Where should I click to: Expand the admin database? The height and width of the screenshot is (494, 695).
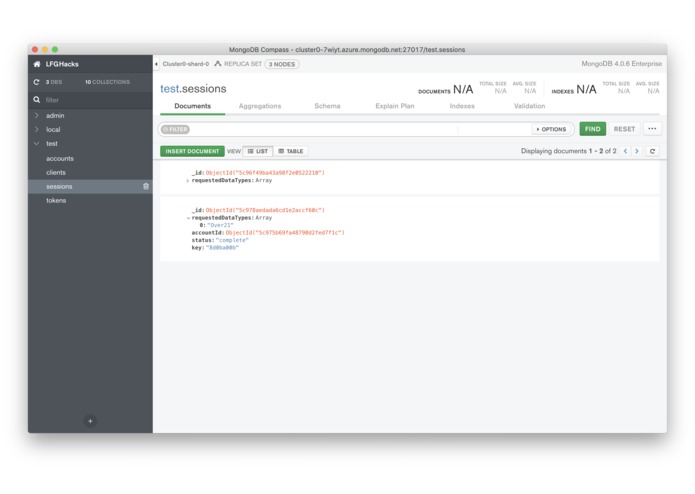[36, 115]
